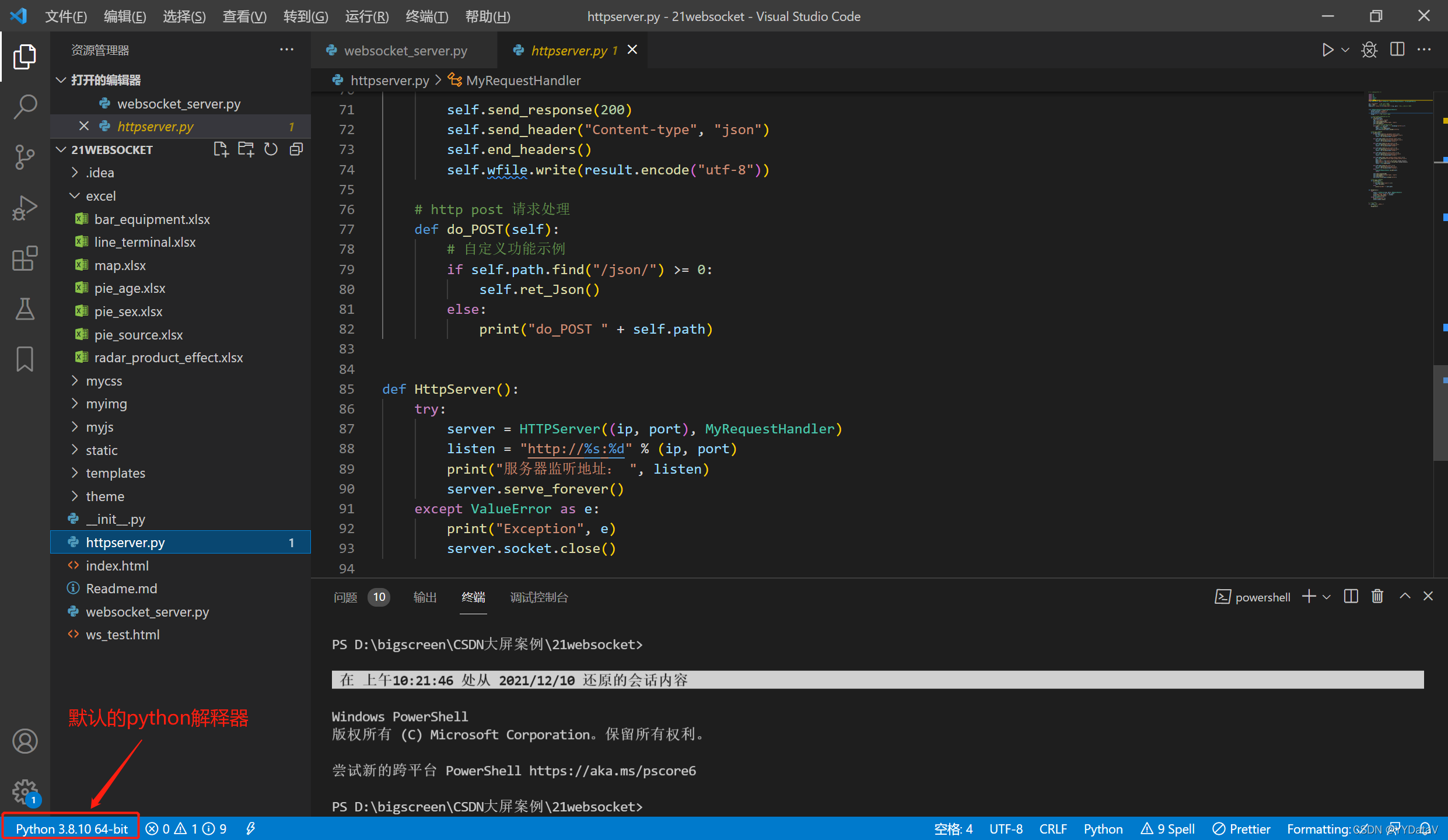Click the Prettier status item
Screen dimensions: 1448x840
(1241, 829)
